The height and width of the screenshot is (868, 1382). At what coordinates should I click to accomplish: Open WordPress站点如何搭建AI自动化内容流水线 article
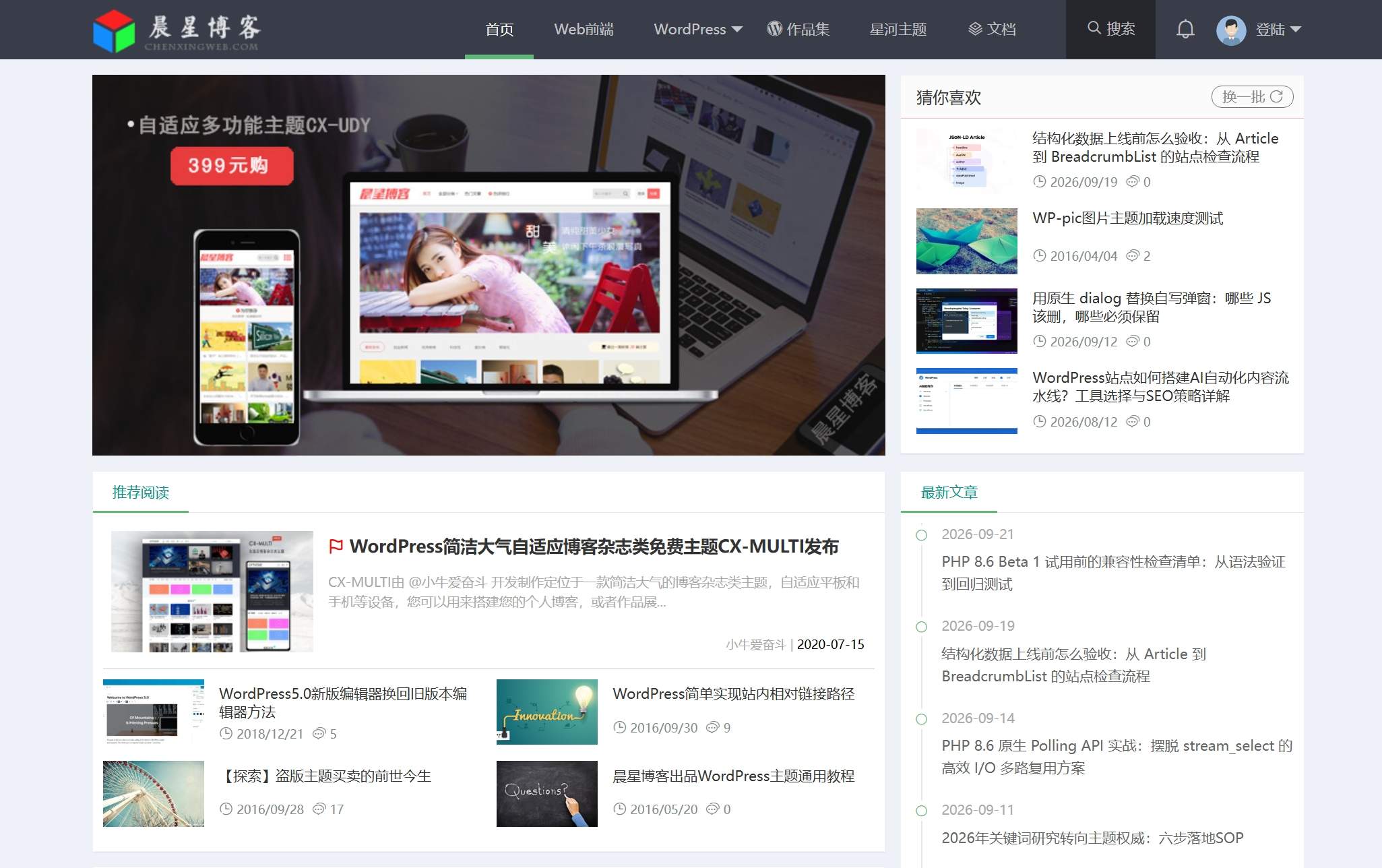[x=1160, y=387]
